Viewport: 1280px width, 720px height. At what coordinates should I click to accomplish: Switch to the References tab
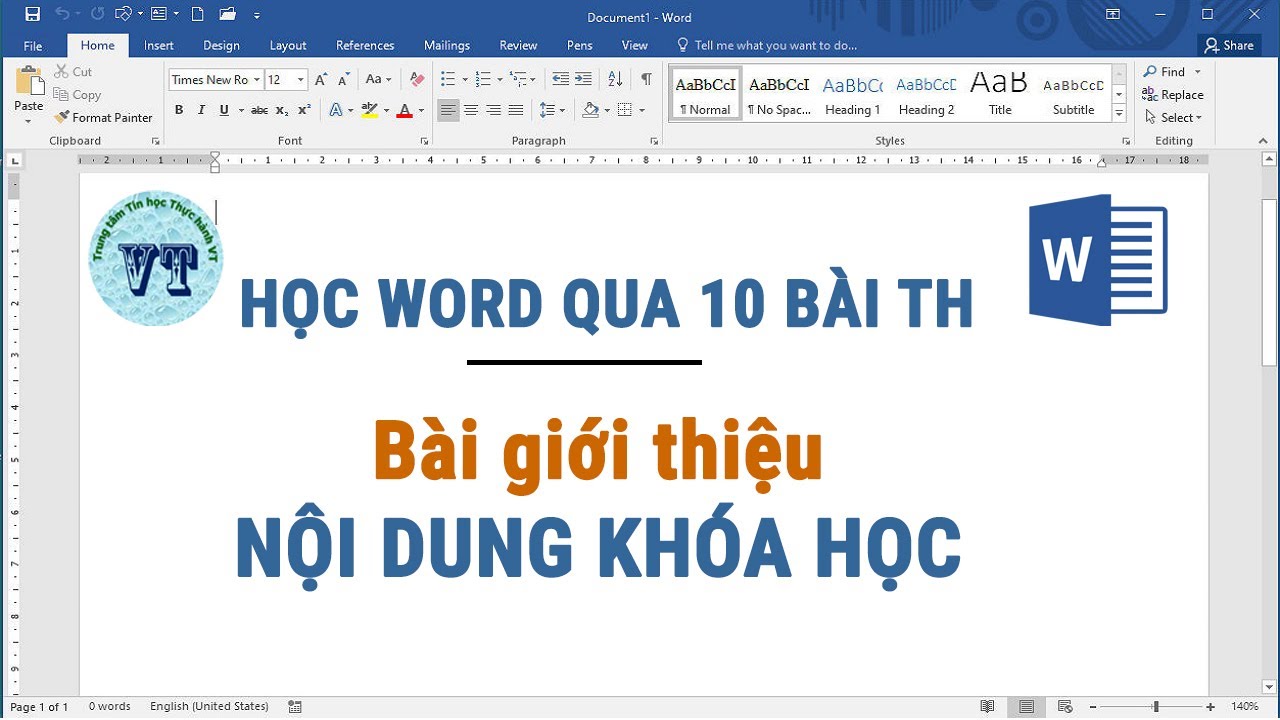click(365, 45)
